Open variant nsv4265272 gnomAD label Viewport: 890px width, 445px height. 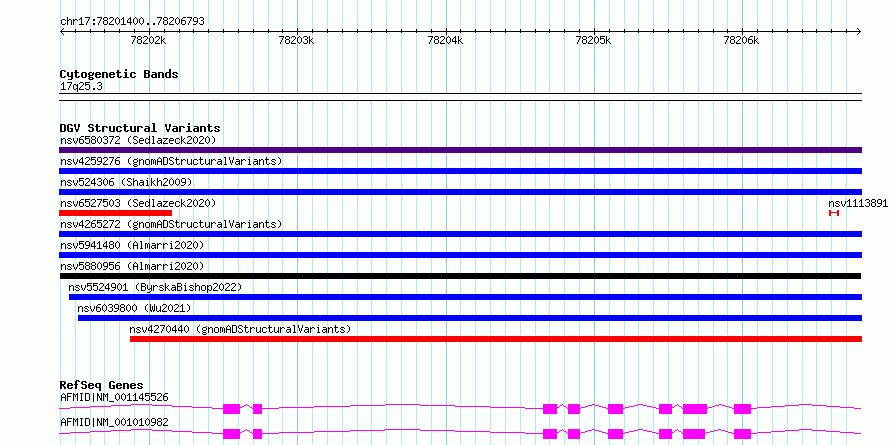[171, 224]
